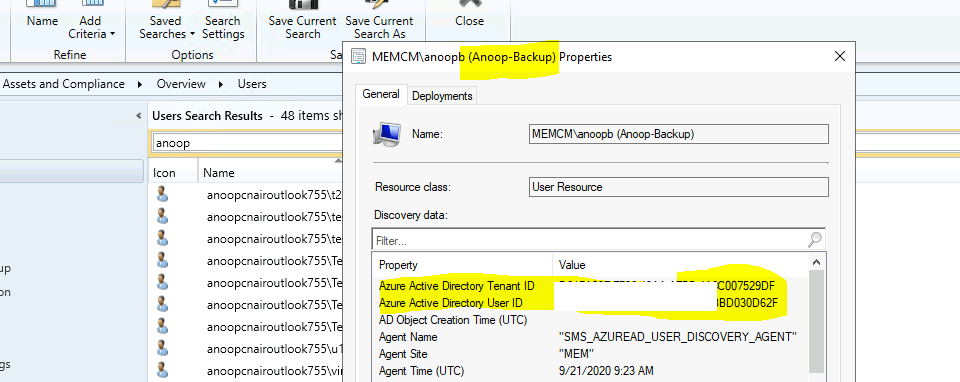This screenshot has height=382, width=960.
Task: Click the "MEM" site value
Action: pyautogui.click(x=577, y=354)
